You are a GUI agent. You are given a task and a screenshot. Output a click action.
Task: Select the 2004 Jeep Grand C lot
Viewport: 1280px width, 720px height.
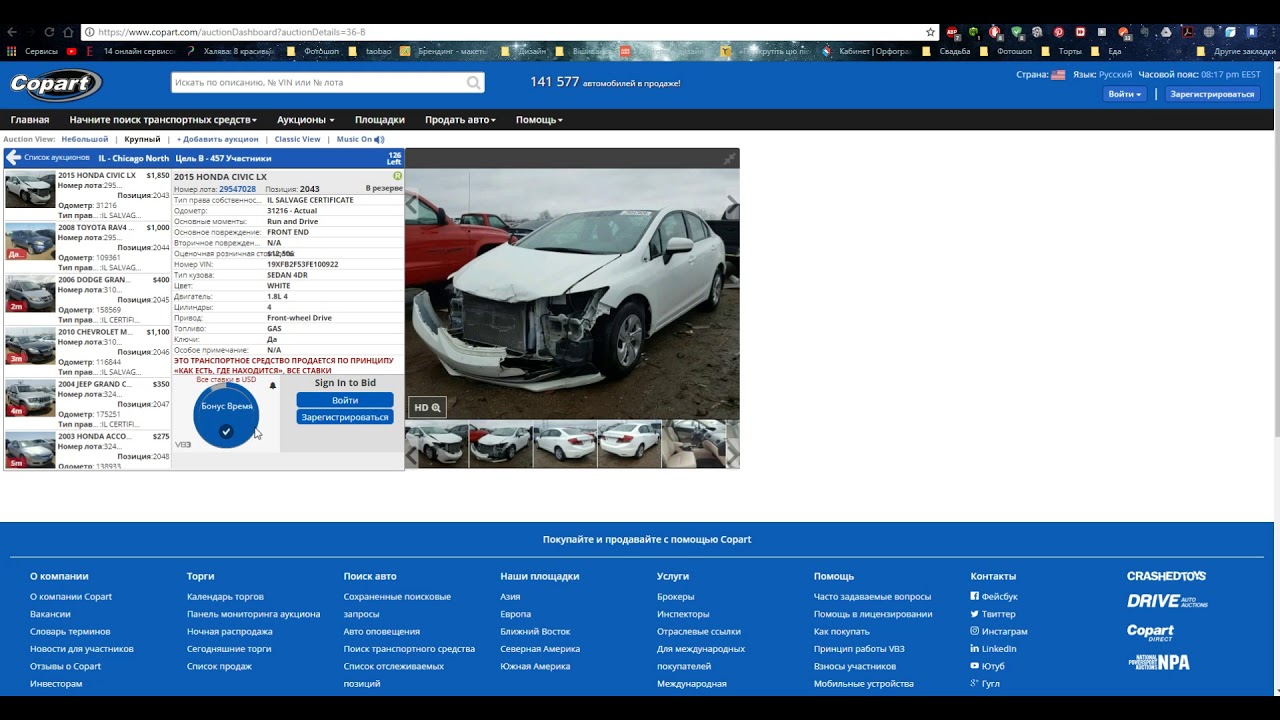pyautogui.click(x=87, y=403)
